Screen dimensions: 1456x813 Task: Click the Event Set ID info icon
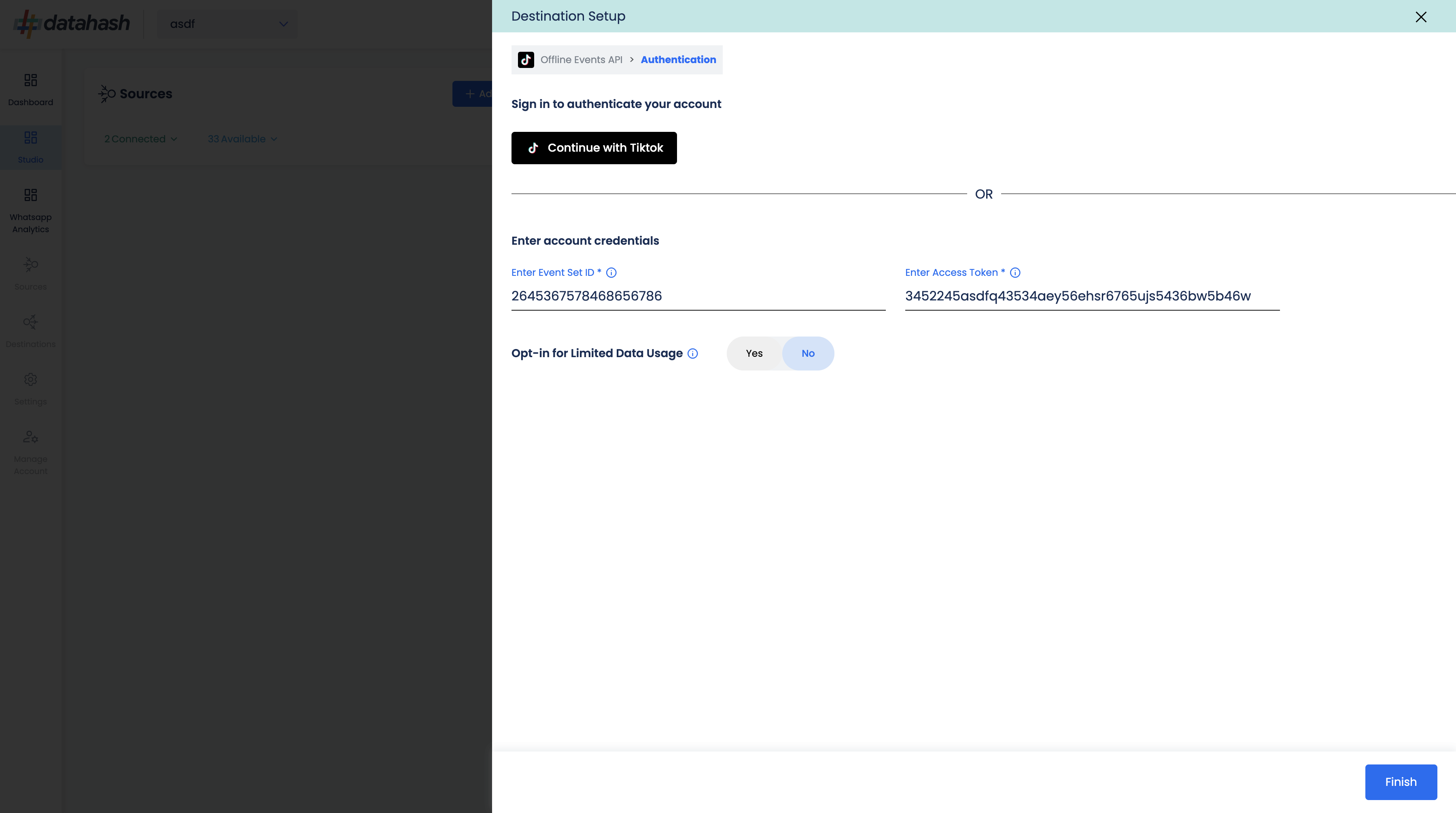coord(611,273)
